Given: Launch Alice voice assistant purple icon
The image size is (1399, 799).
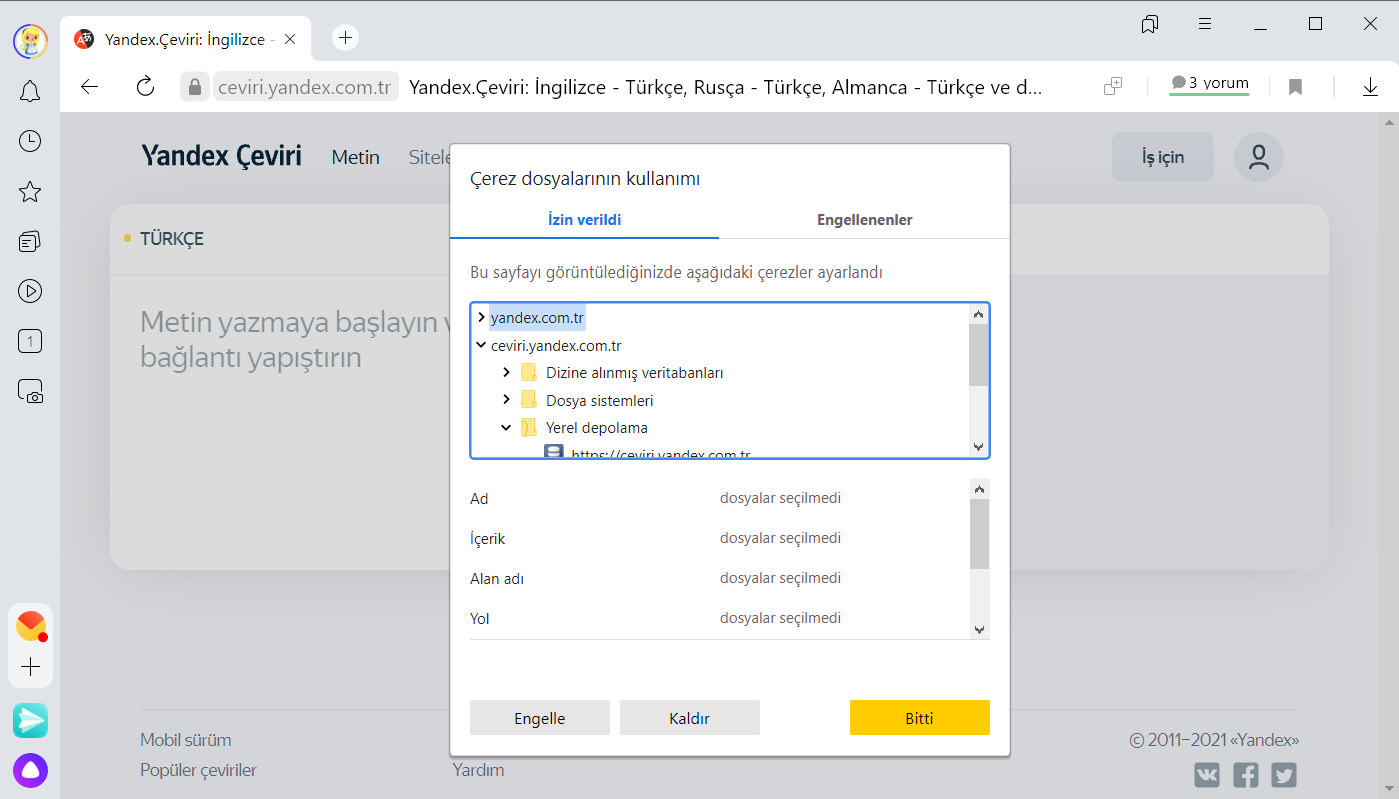Looking at the screenshot, I should click(30, 770).
